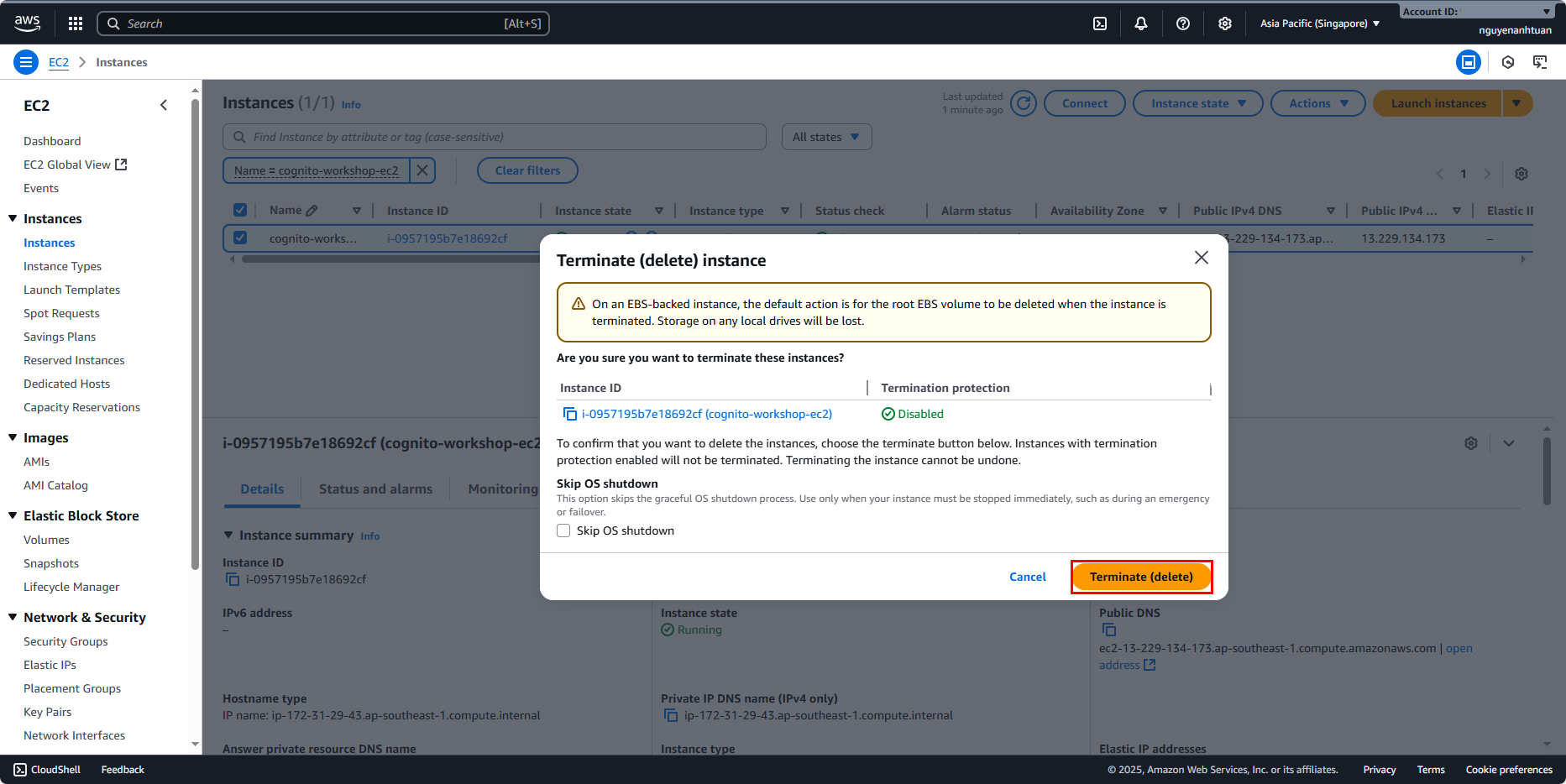Copy instance ID in the terminate dialog
The width and height of the screenshot is (1566, 784).
(x=570, y=414)
